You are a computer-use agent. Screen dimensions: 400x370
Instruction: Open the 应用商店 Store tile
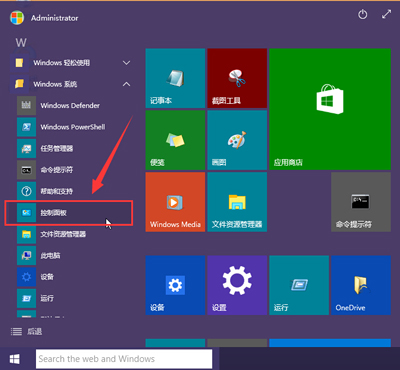click(330, 109)
